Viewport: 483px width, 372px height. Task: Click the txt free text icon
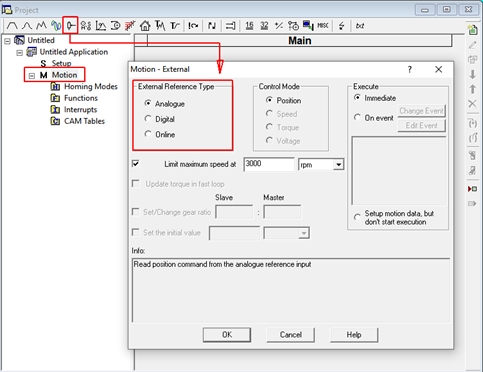pos(360,26)
